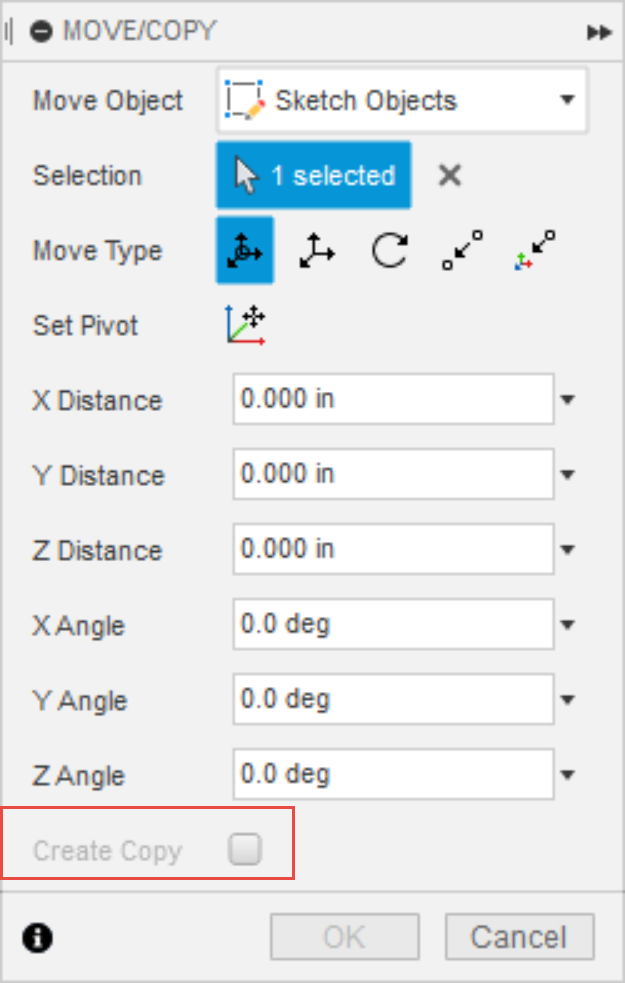The image size is (625, 983).
Task: Click the double-arrow panel expander
Action: [598, 32]
